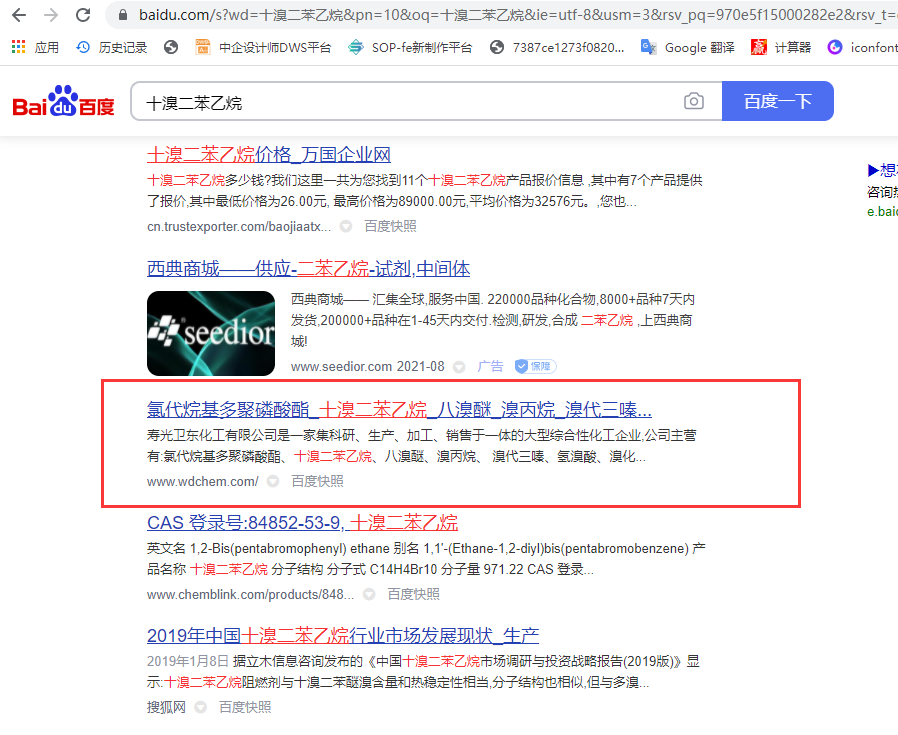
Task: Reload the current page
Action: 83,15
